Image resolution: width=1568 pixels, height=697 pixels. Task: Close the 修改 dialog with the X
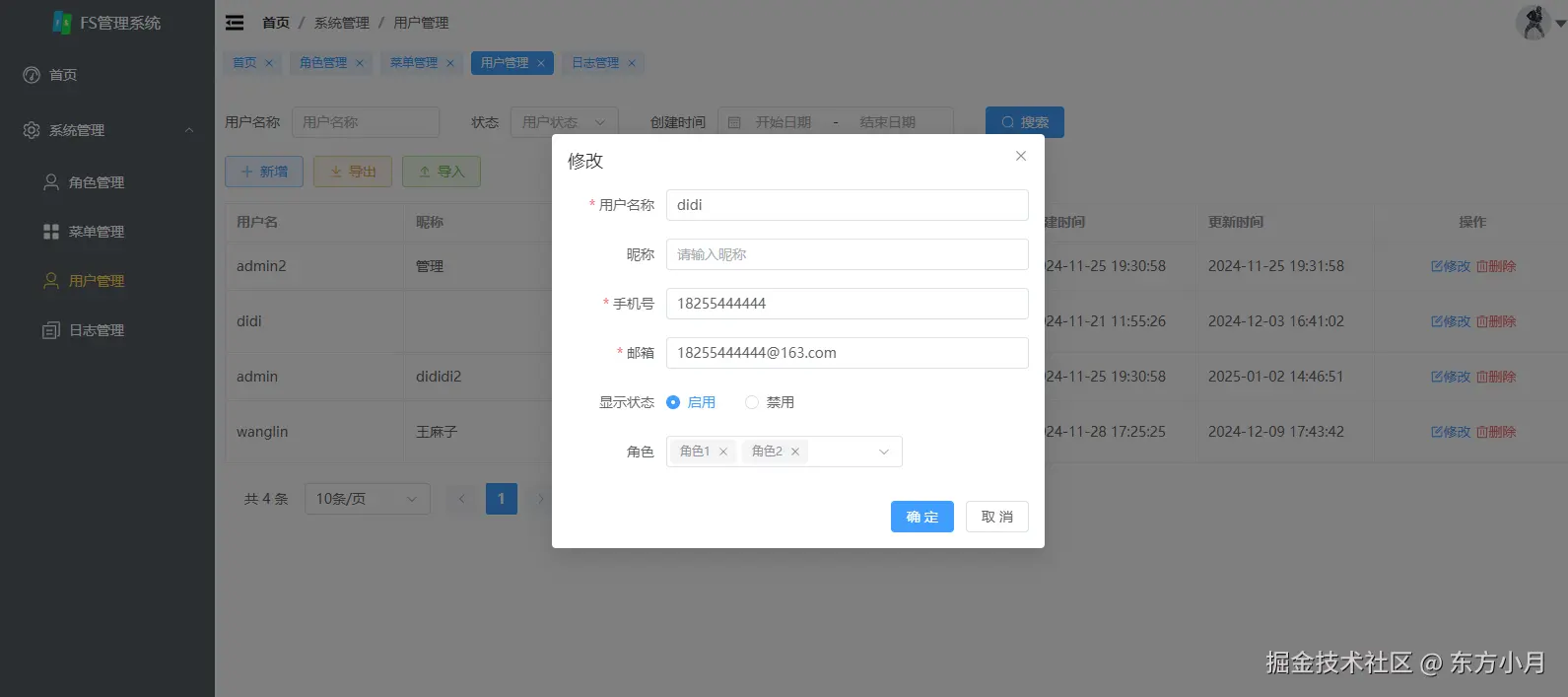tap(1021, 156)
